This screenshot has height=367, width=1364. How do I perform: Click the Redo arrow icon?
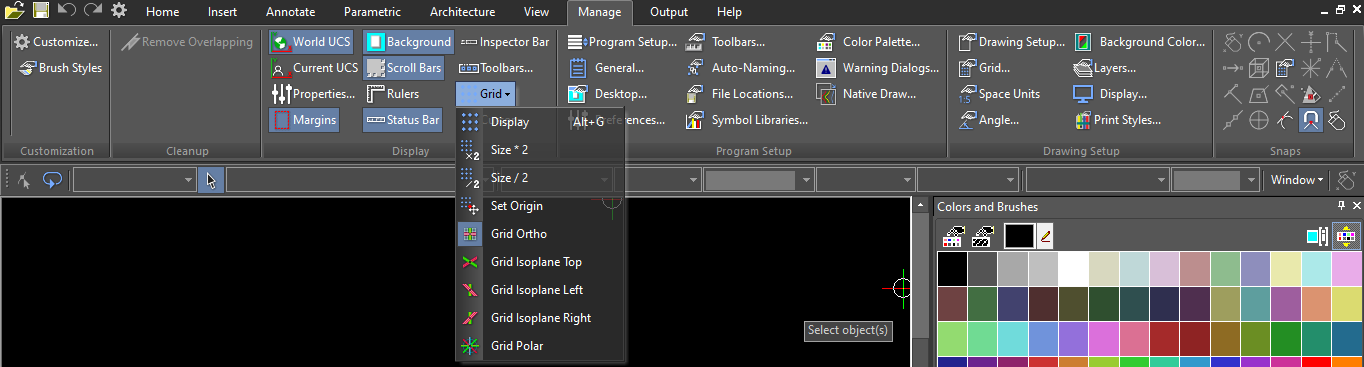coord(93,11)
